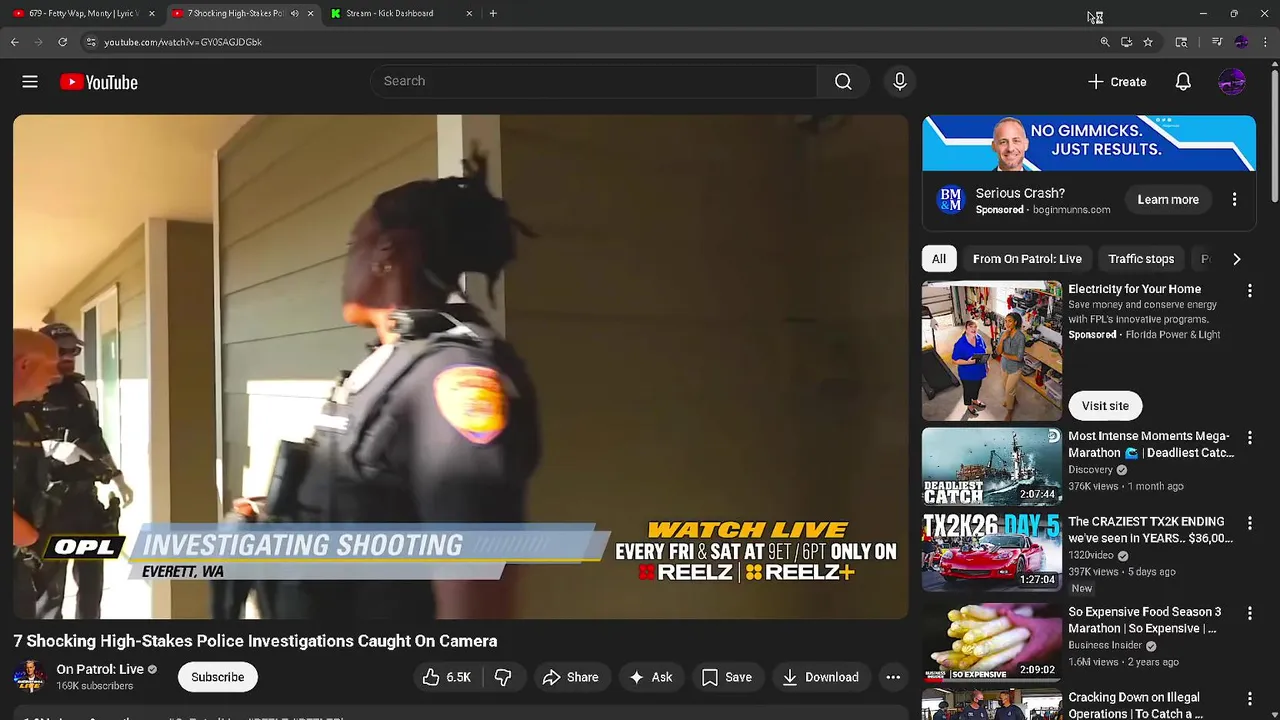Like the video with 6.5K likes
This screenshot has height=720, width=1280.
446,677
